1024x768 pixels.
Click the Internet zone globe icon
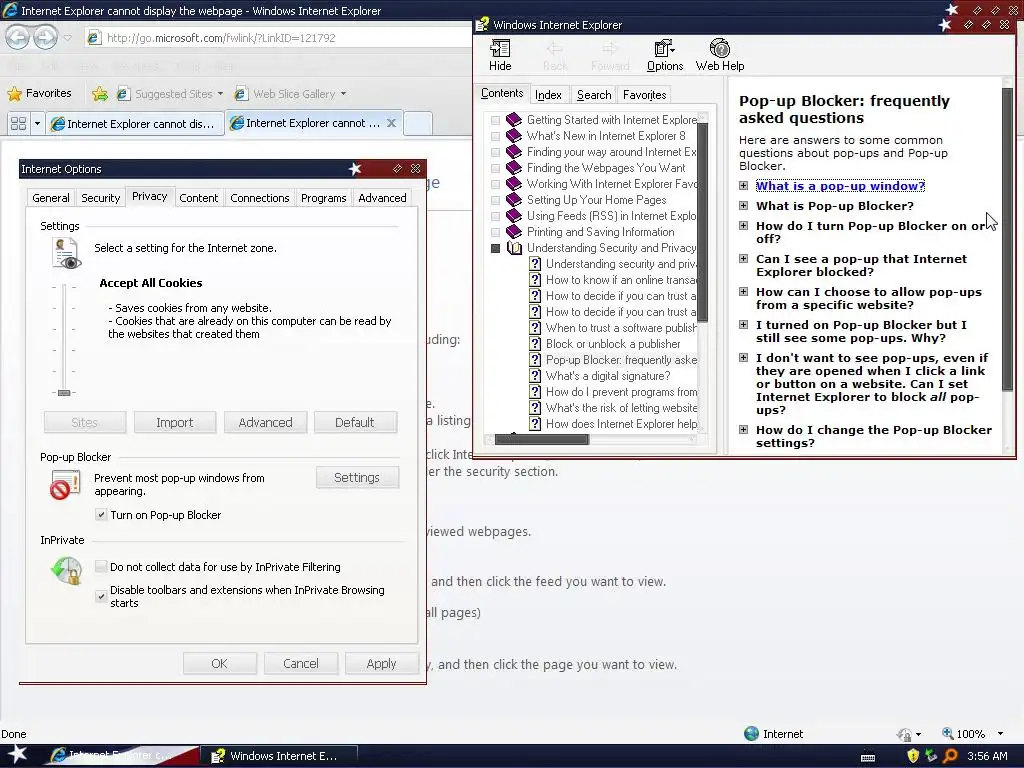point(752,733)
